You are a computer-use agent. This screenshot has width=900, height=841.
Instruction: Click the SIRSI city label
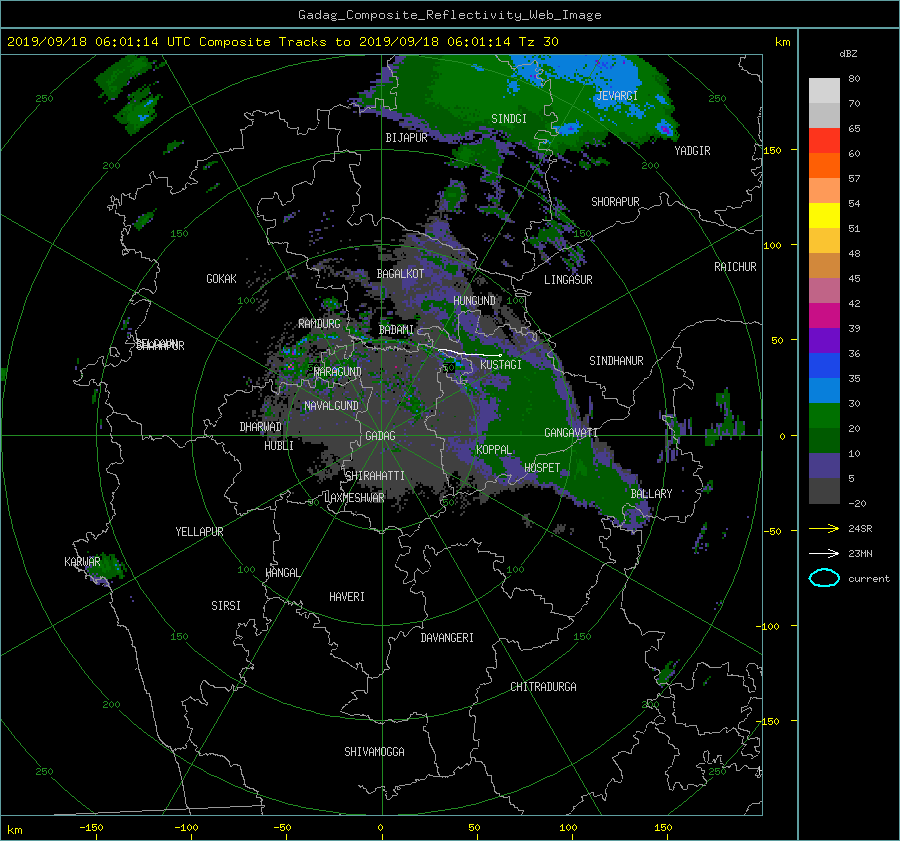point(226,606)
